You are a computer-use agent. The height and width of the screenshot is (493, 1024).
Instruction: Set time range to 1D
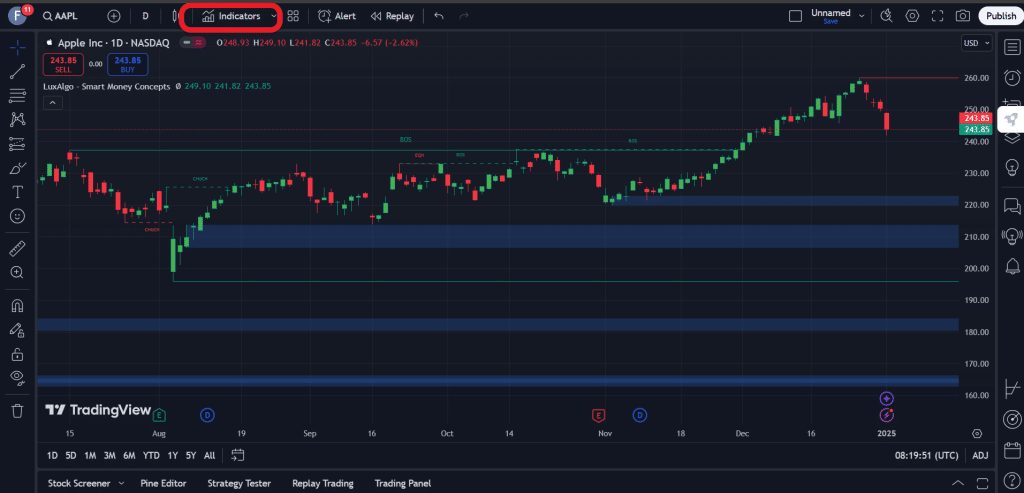(x=52, y=455)
